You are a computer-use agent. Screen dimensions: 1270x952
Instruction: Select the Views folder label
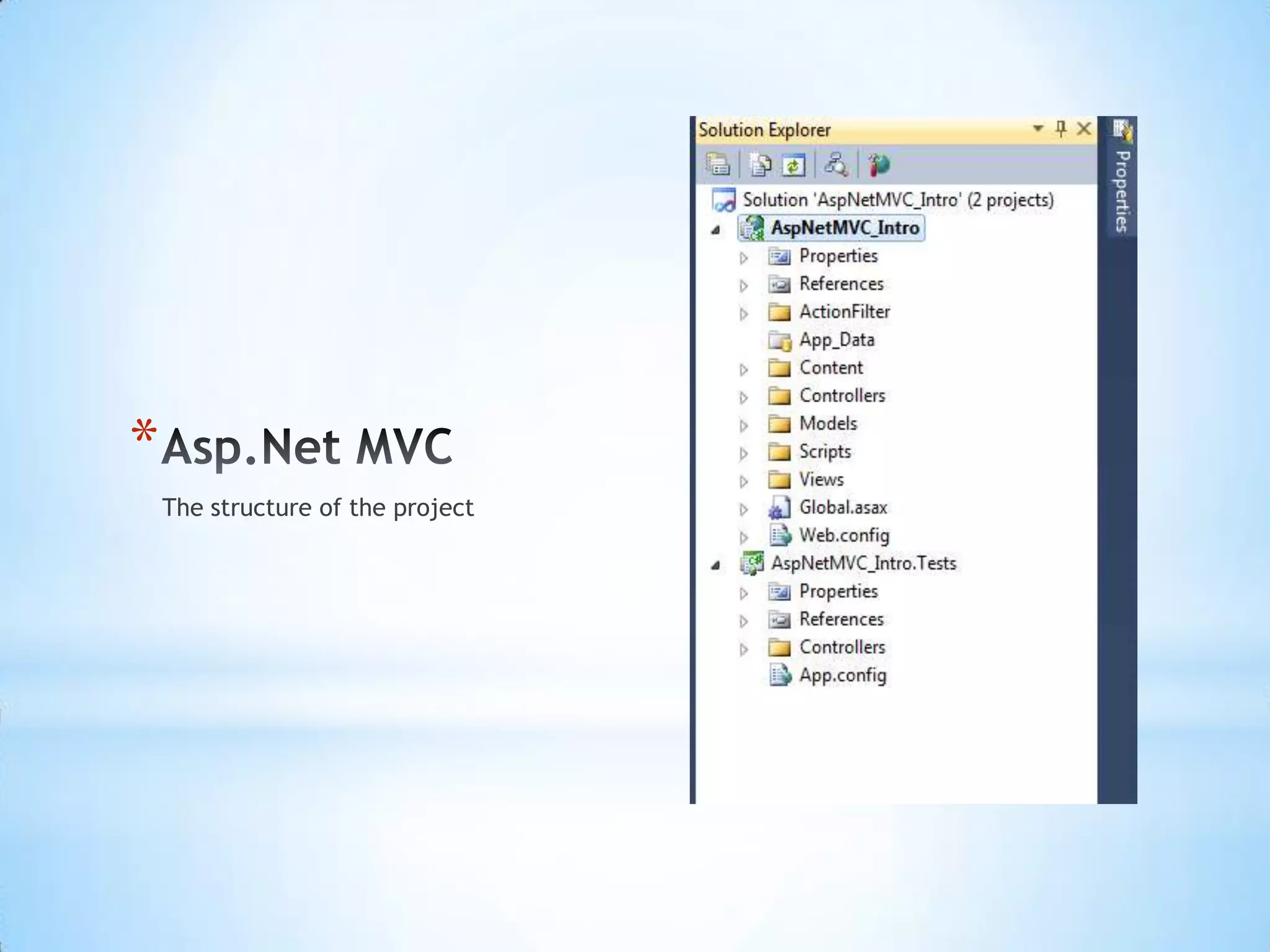[821, 479]
